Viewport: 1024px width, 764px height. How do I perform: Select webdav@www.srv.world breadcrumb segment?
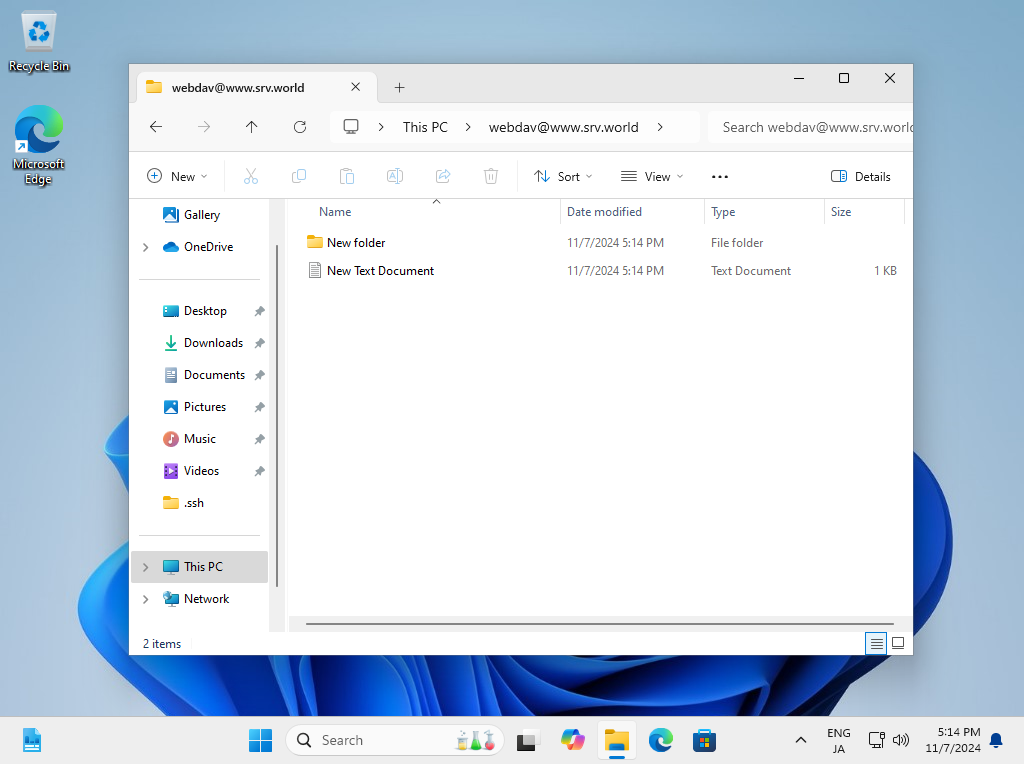pyautogui.click(x=564, y=127)
